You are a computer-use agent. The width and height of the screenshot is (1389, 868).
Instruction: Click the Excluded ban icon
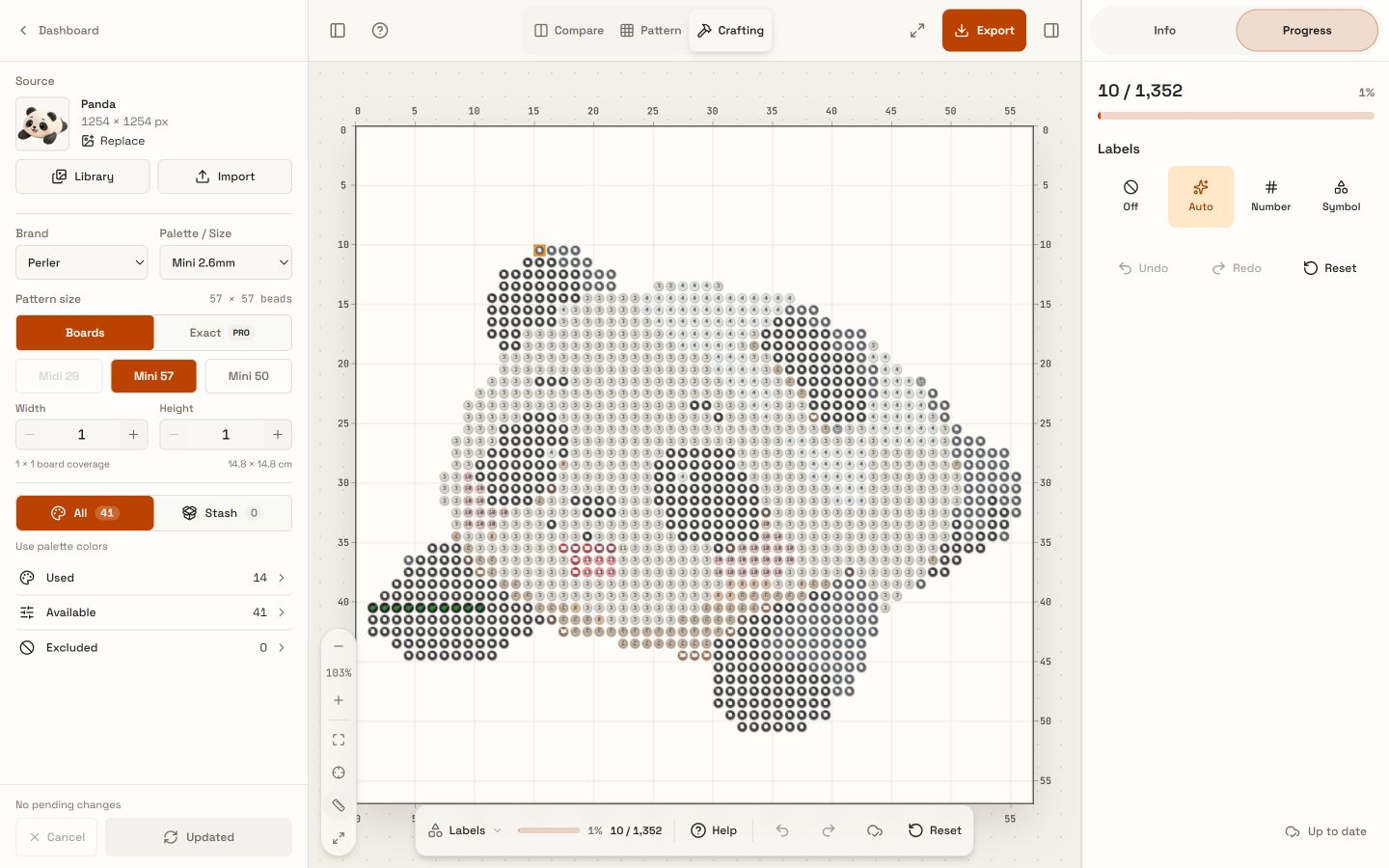coord(27,648)
